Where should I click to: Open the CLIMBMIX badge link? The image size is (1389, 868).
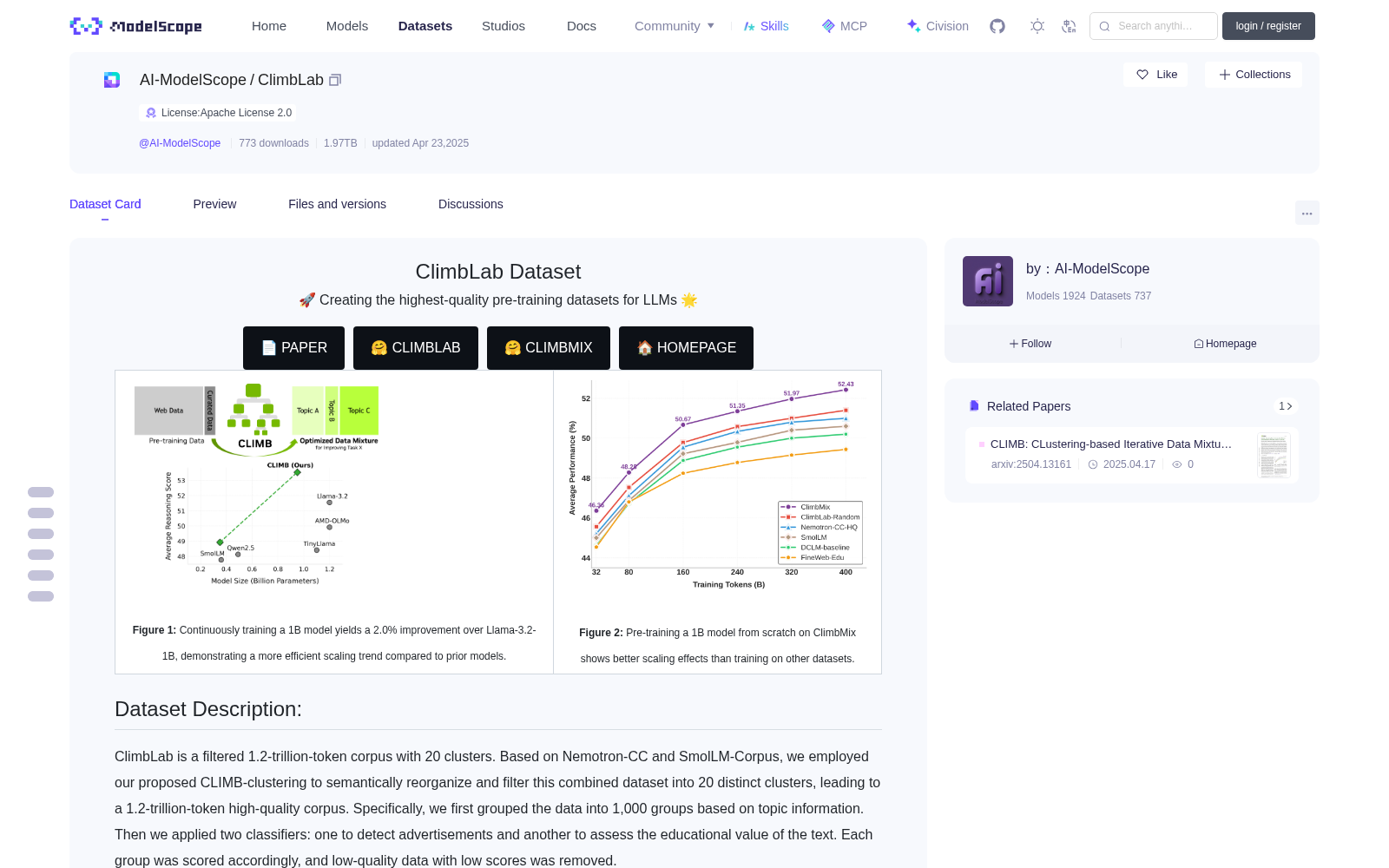coord(549,348)
